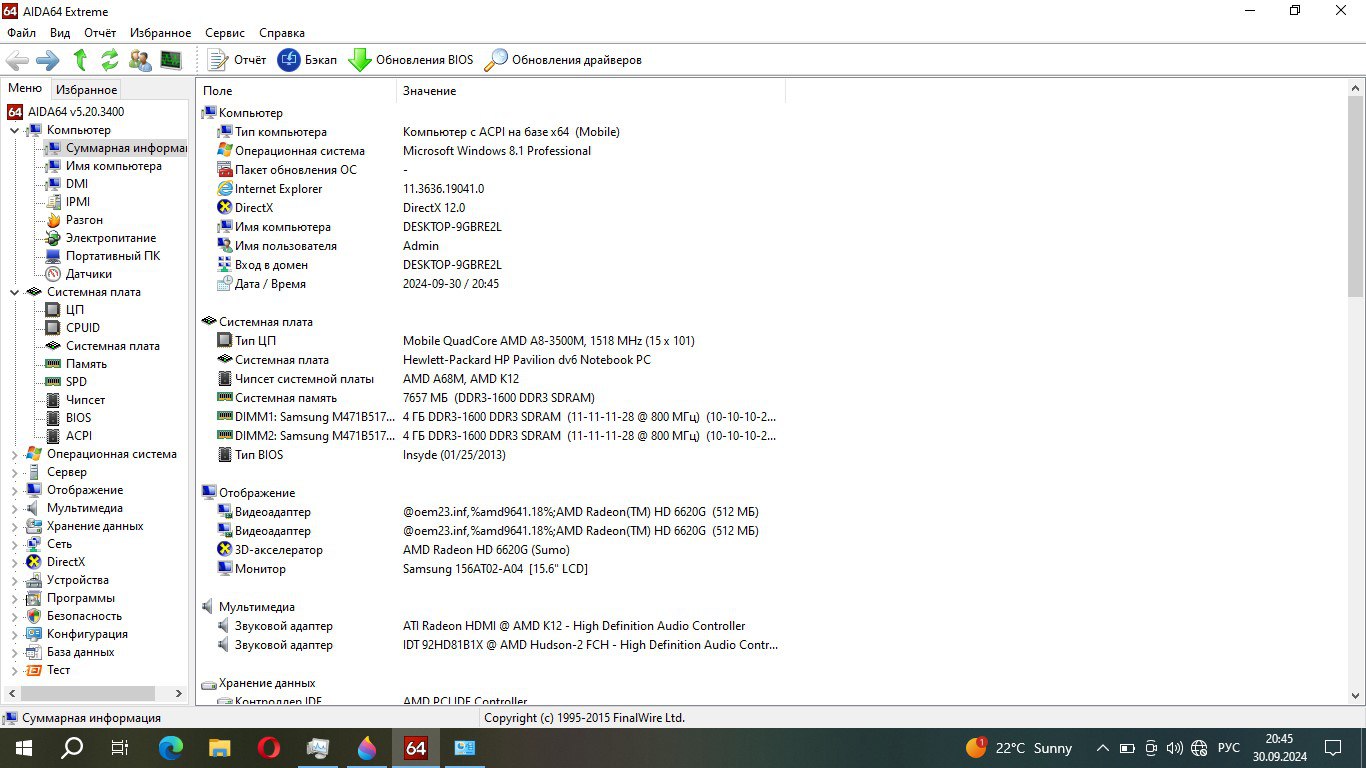Collapse the Компьютер tree node

tap(14, 130)
